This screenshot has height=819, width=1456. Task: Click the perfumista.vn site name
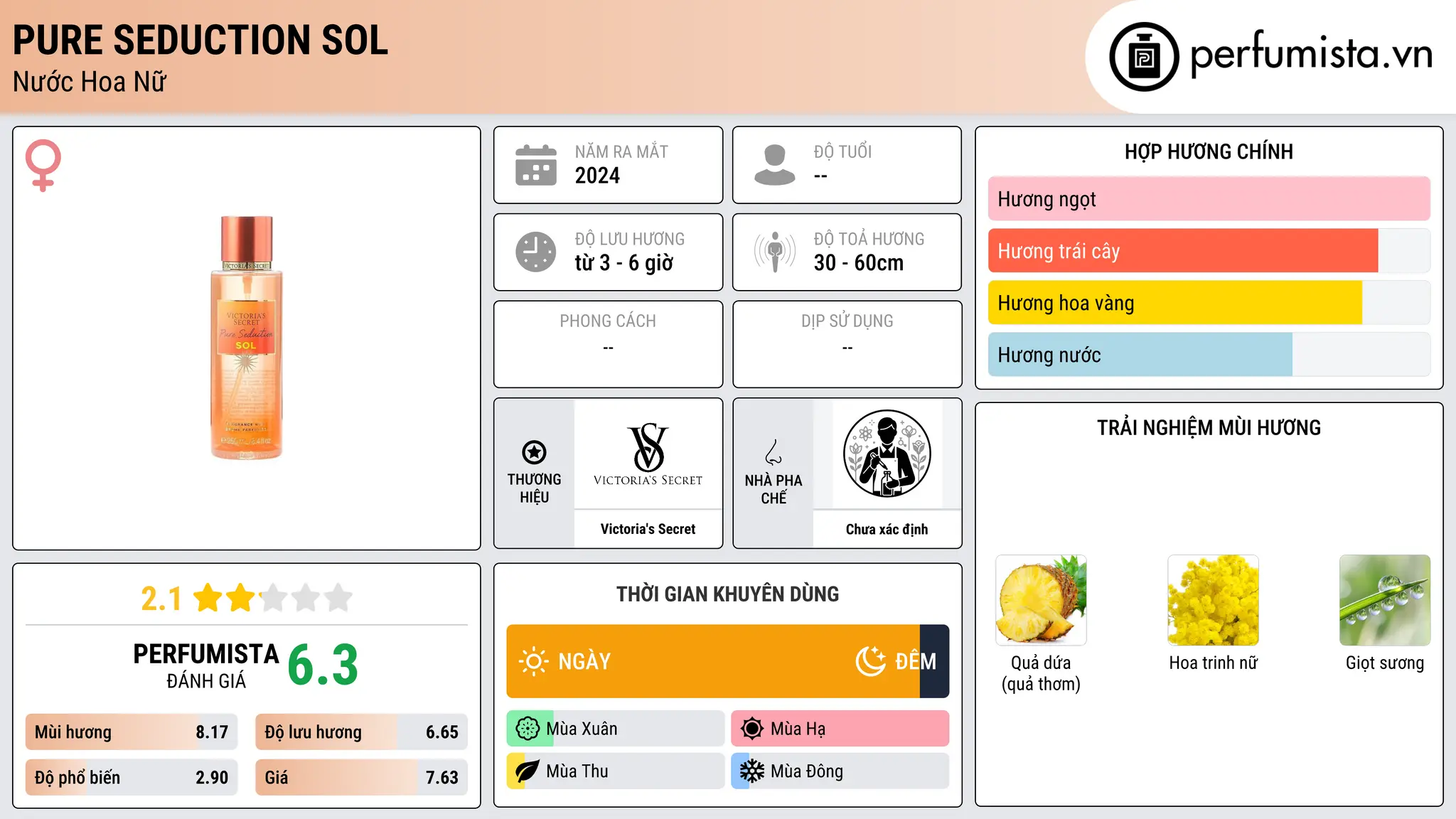tap(1311, 54)
